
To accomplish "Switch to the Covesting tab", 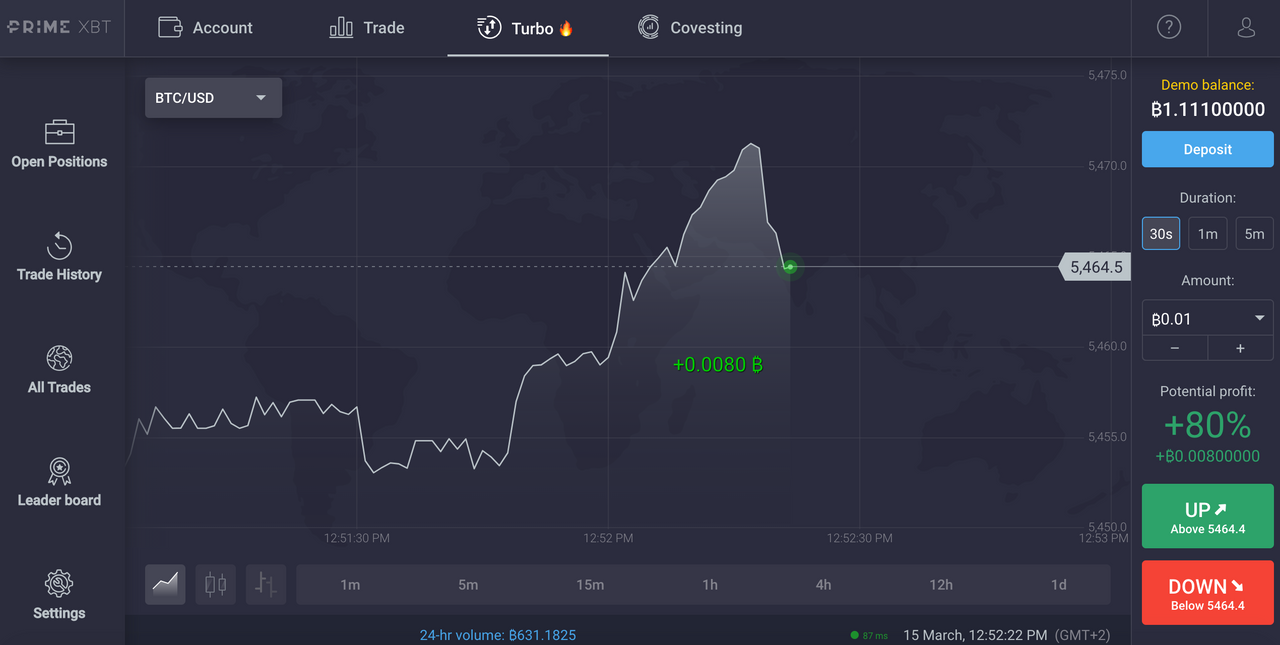I will pos(691,28).
